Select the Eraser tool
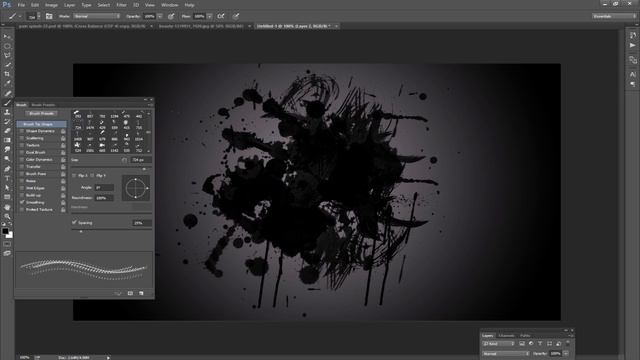Image resolution: width=640 pixels, height=360 pixels. 7,131
